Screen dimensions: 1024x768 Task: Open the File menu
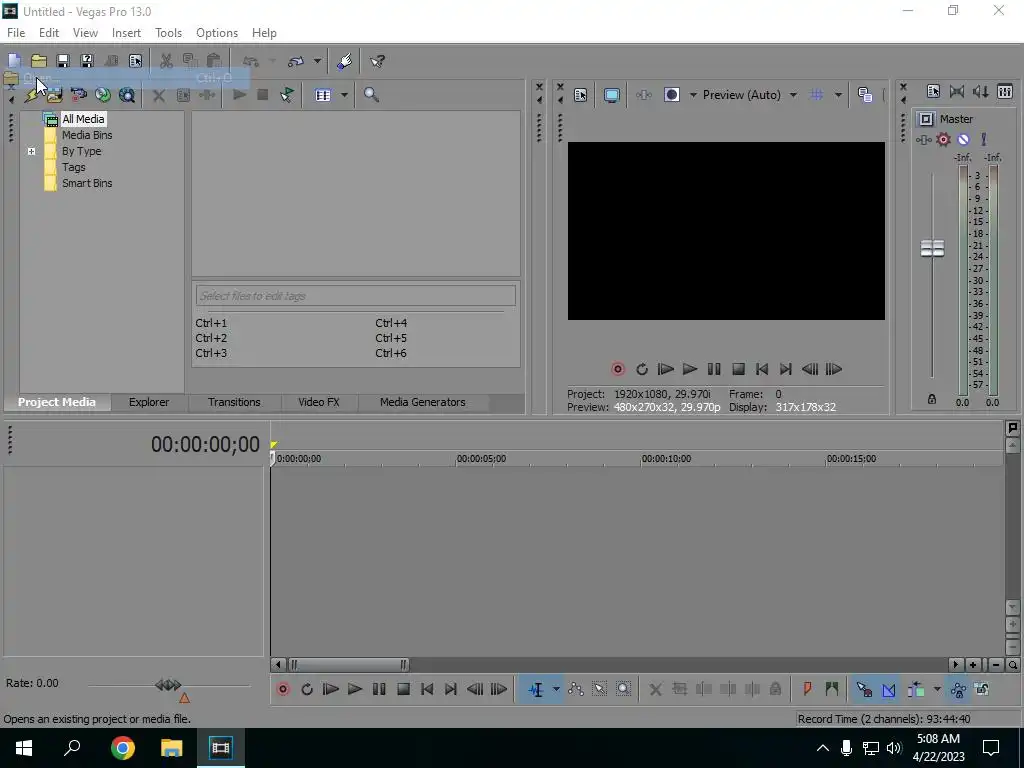(16, 33)
